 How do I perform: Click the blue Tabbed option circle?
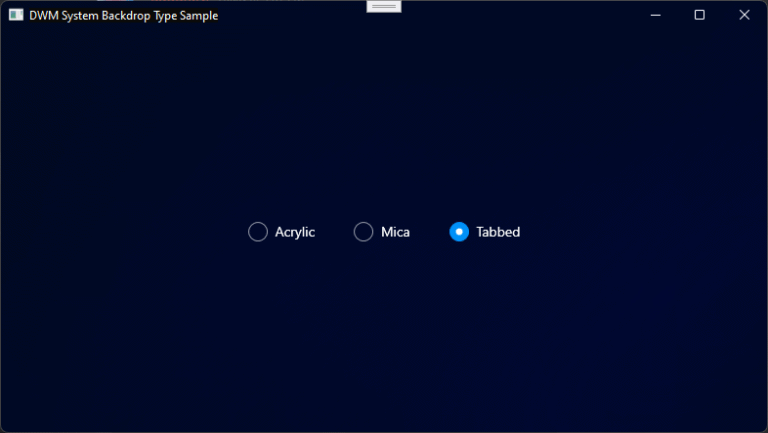click(x=459, y=232)
